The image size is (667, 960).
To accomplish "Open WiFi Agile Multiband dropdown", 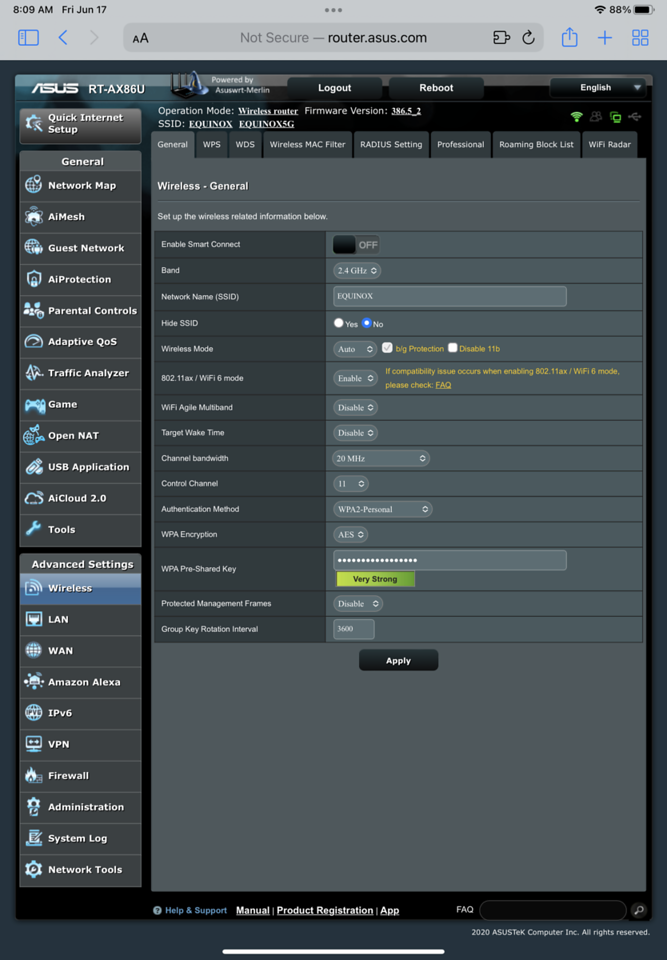I will pyautogui.click(x=356, y=408).
